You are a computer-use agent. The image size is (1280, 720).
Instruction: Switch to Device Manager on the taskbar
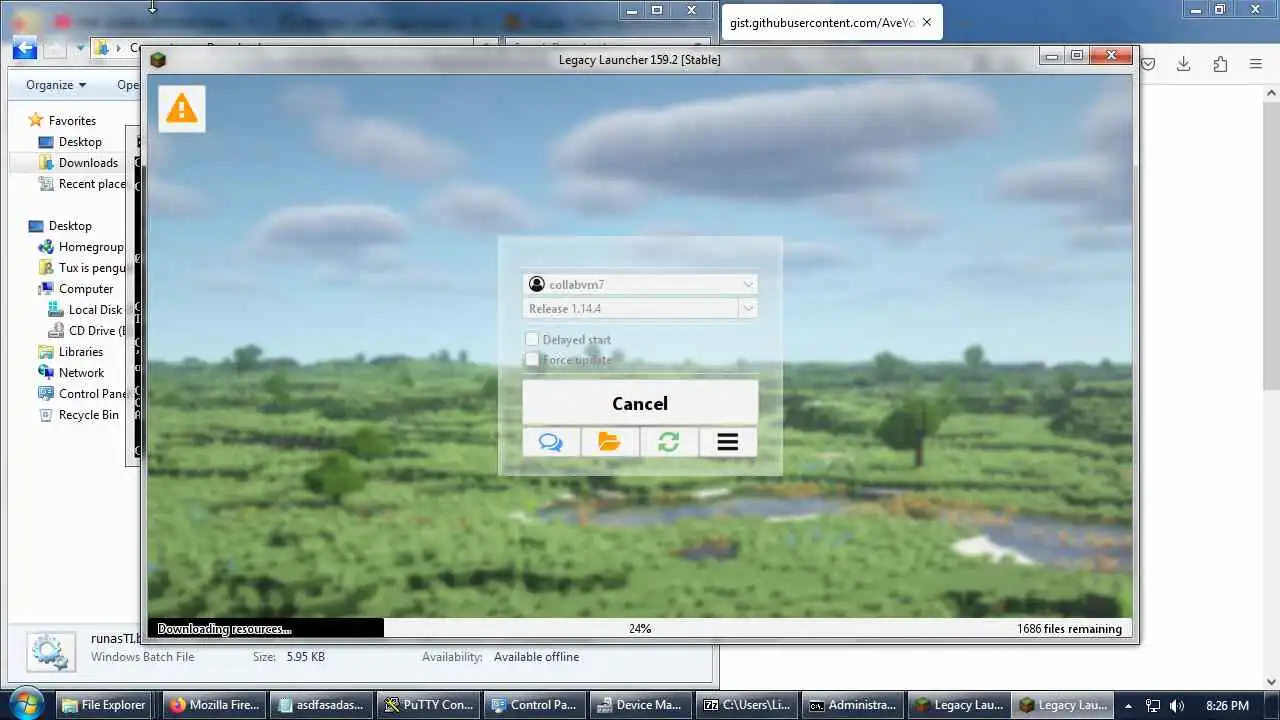(x=640, y=705)
